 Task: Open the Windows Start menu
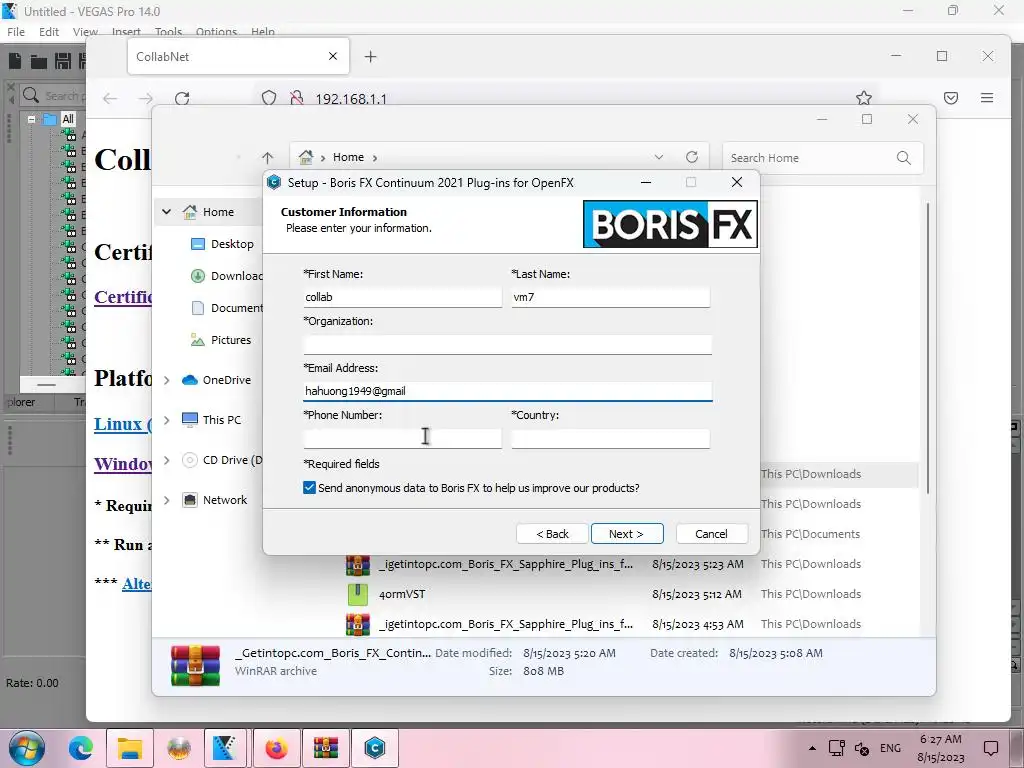[27, 748]
